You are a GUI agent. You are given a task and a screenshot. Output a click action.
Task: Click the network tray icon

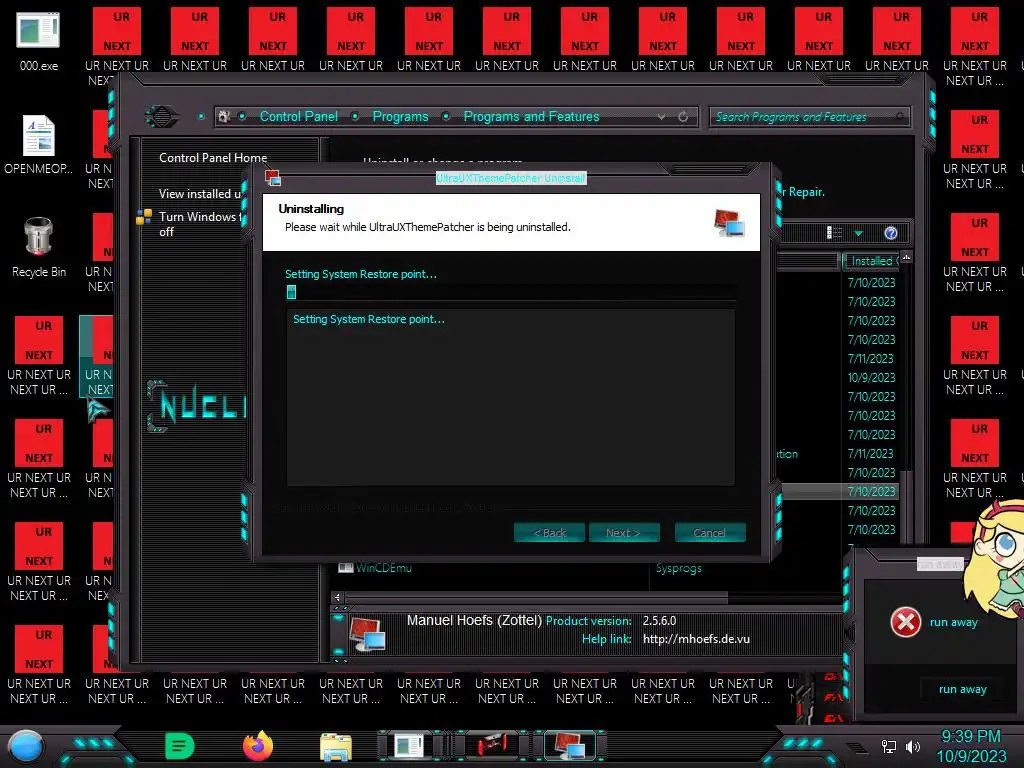(x=888, y=746)
